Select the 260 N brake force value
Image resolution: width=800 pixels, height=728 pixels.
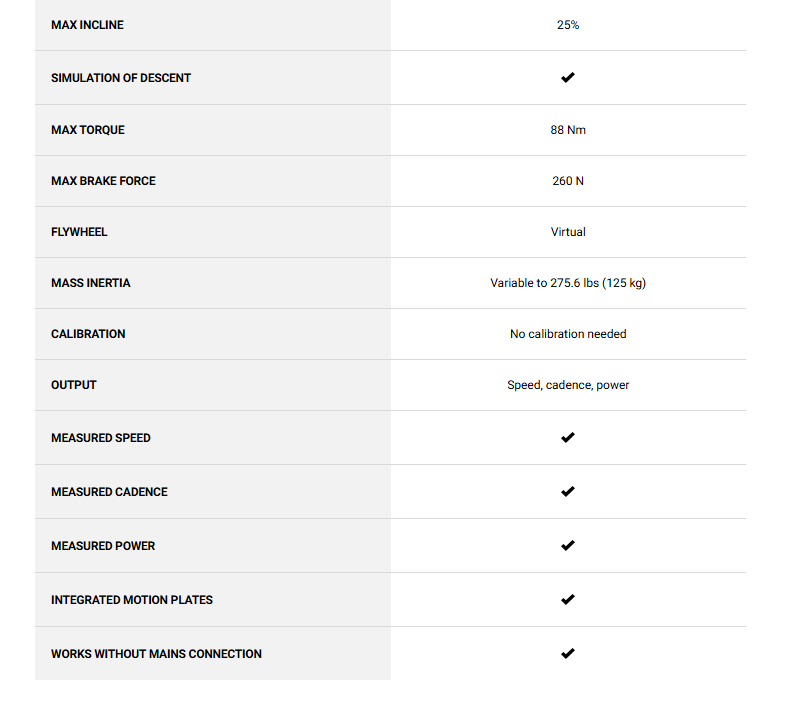[x=568, y=181]
